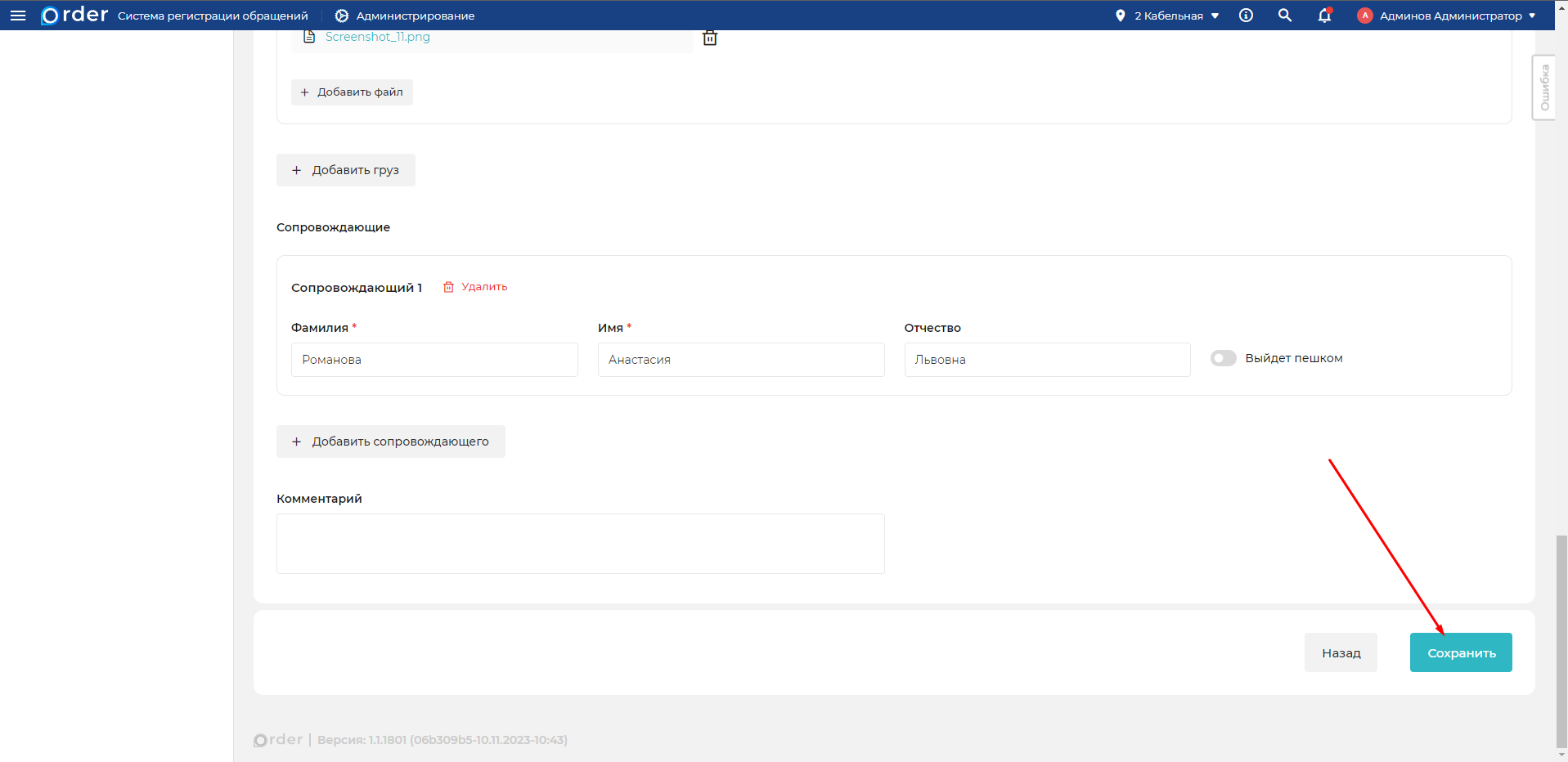Image resolution: width=1568 pixels, height=762 pixels.
Task: Click the Order logo in the header
Action: point(74,16)
